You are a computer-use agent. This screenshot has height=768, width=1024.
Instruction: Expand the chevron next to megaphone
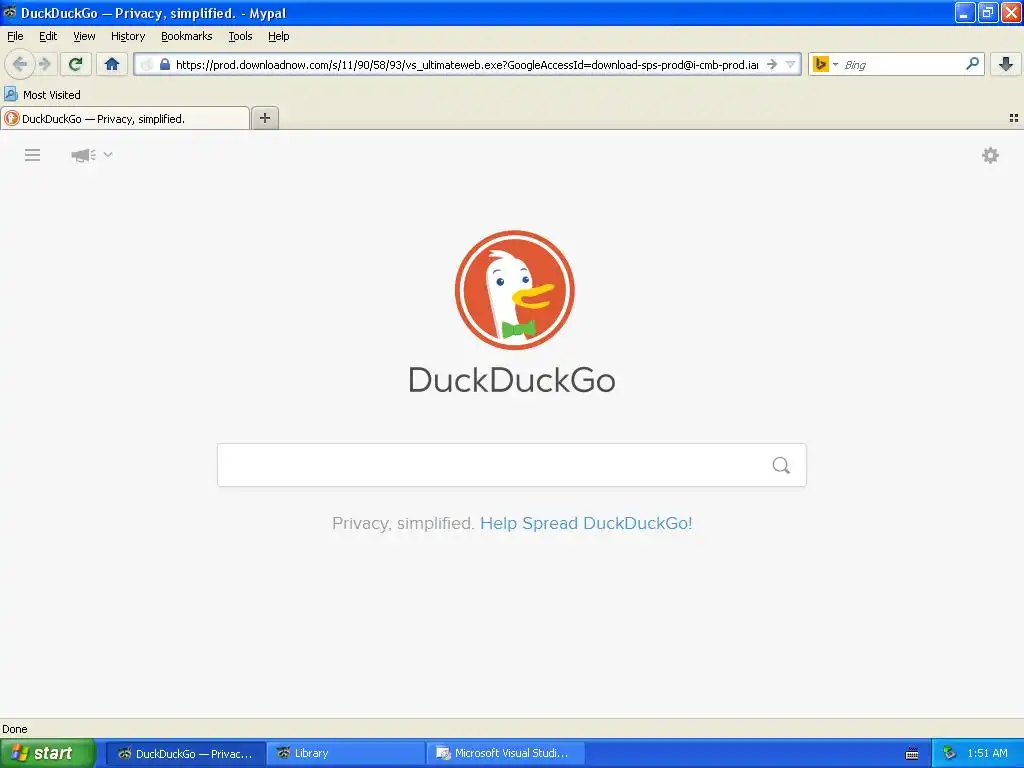(x=108, y=155)
